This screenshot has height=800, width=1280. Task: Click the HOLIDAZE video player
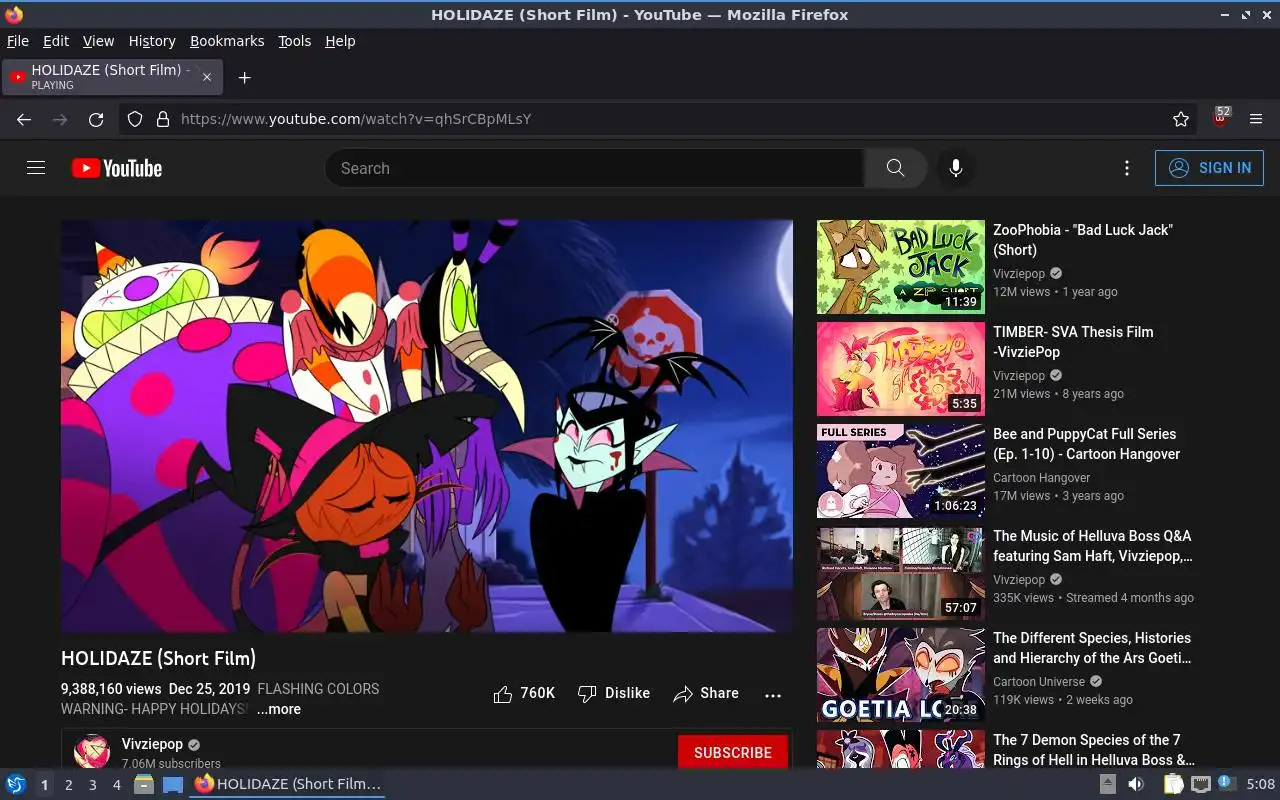click(x=427, y=426)
